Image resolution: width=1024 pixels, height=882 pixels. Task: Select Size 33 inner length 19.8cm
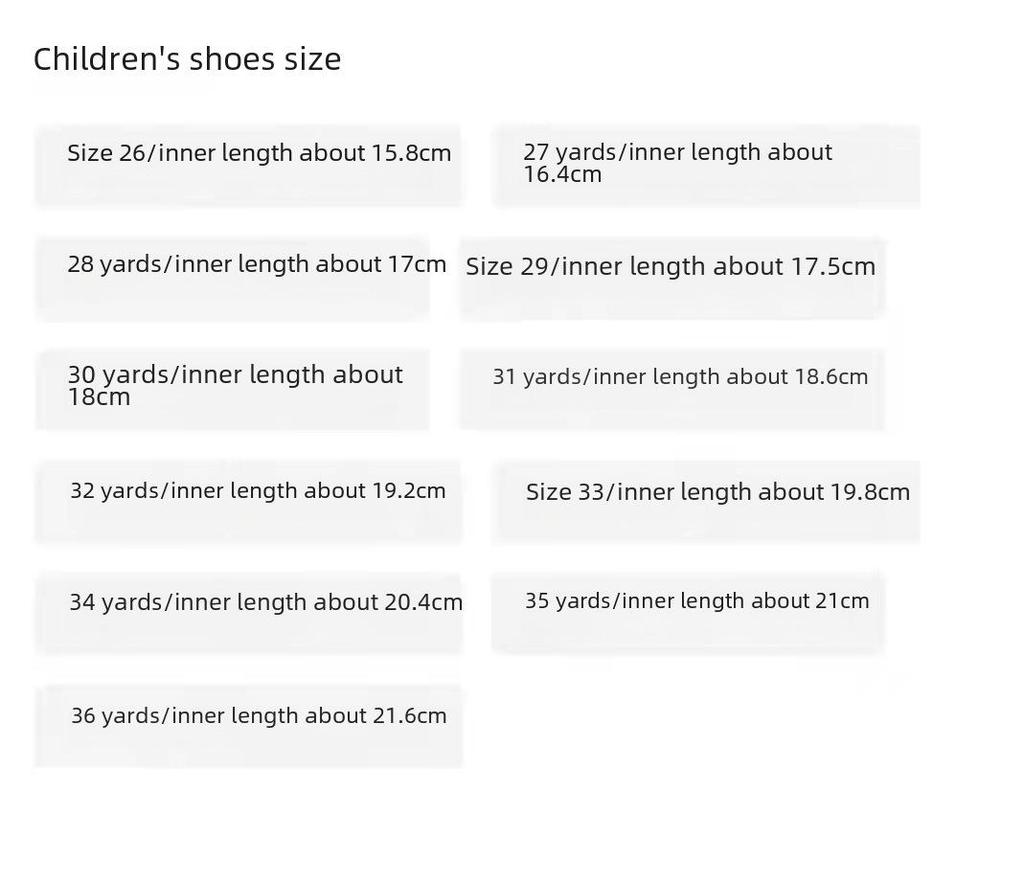click(706, 501)
